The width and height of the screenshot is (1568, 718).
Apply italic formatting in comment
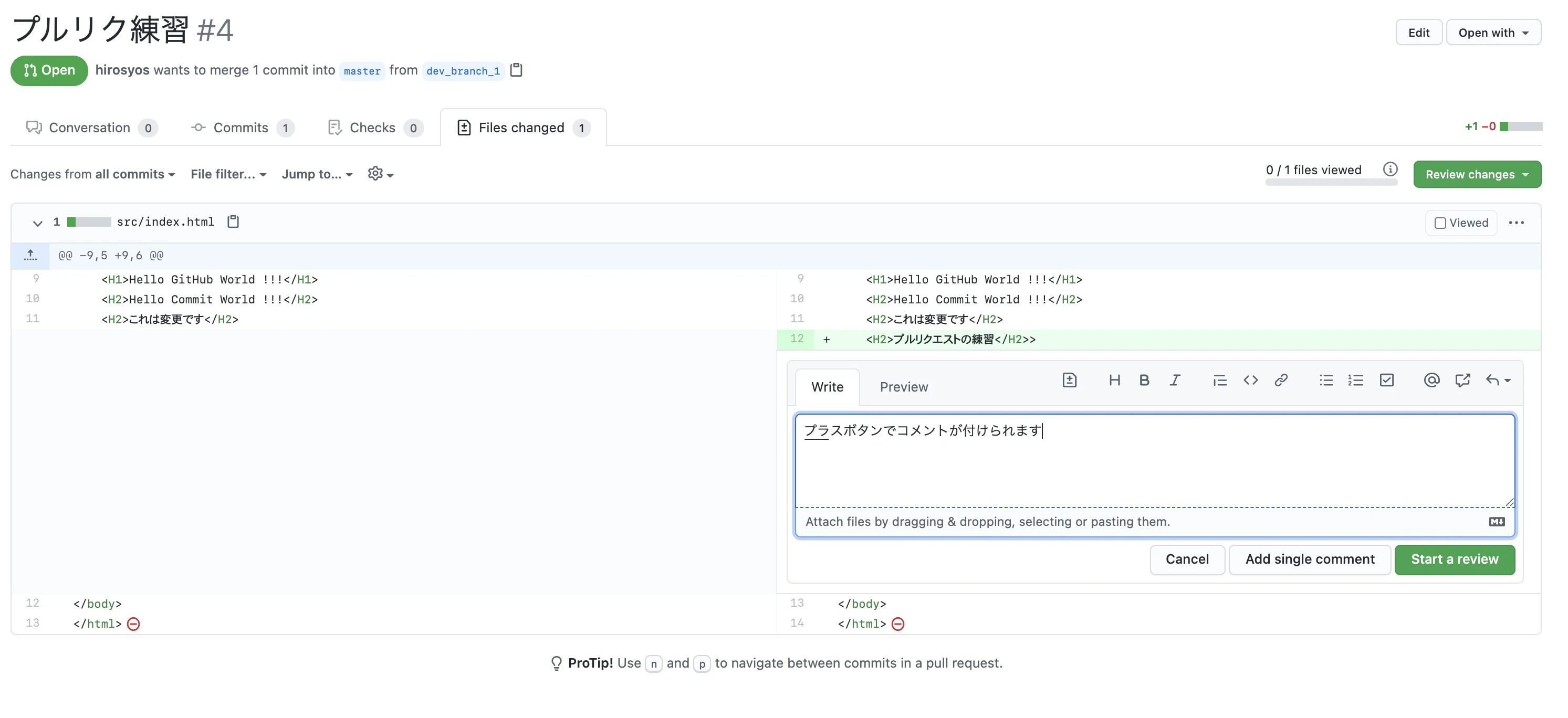(1174, 381)
